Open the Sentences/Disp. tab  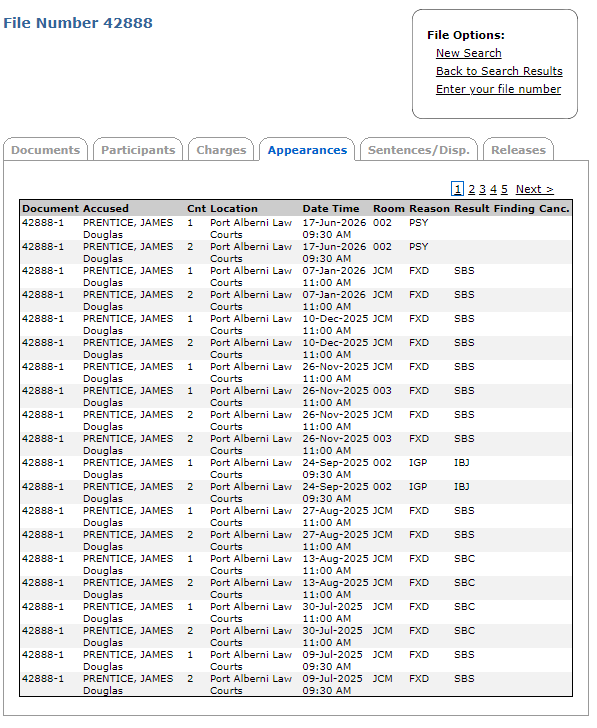click(419, 150)
